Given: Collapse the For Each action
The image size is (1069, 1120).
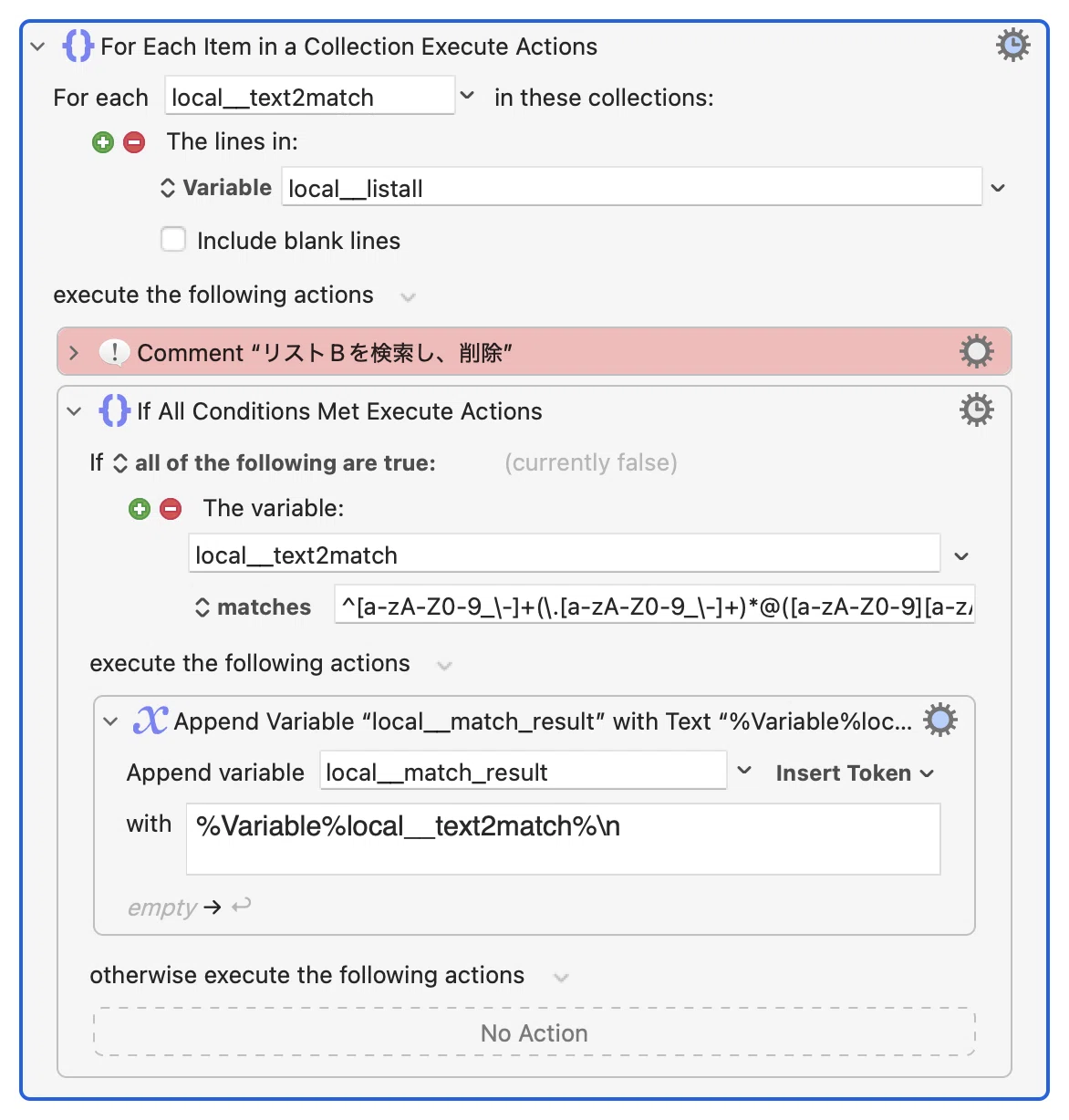Looking at the screenshot, I should pyautogui.click(x=37, y=47).
